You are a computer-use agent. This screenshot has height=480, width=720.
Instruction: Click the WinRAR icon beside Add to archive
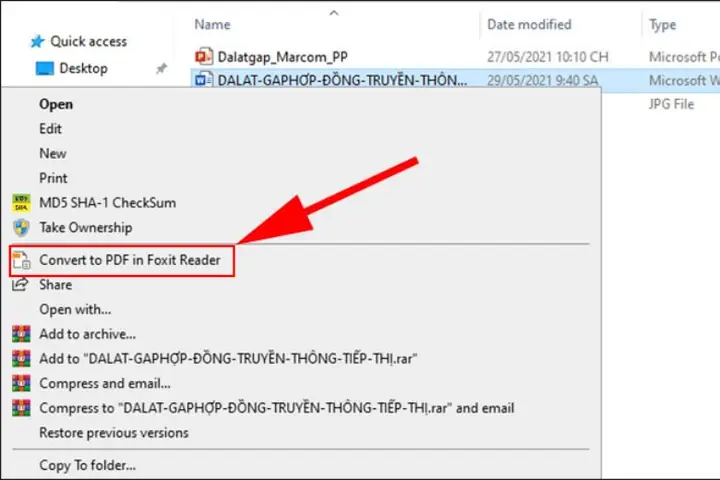21,334
